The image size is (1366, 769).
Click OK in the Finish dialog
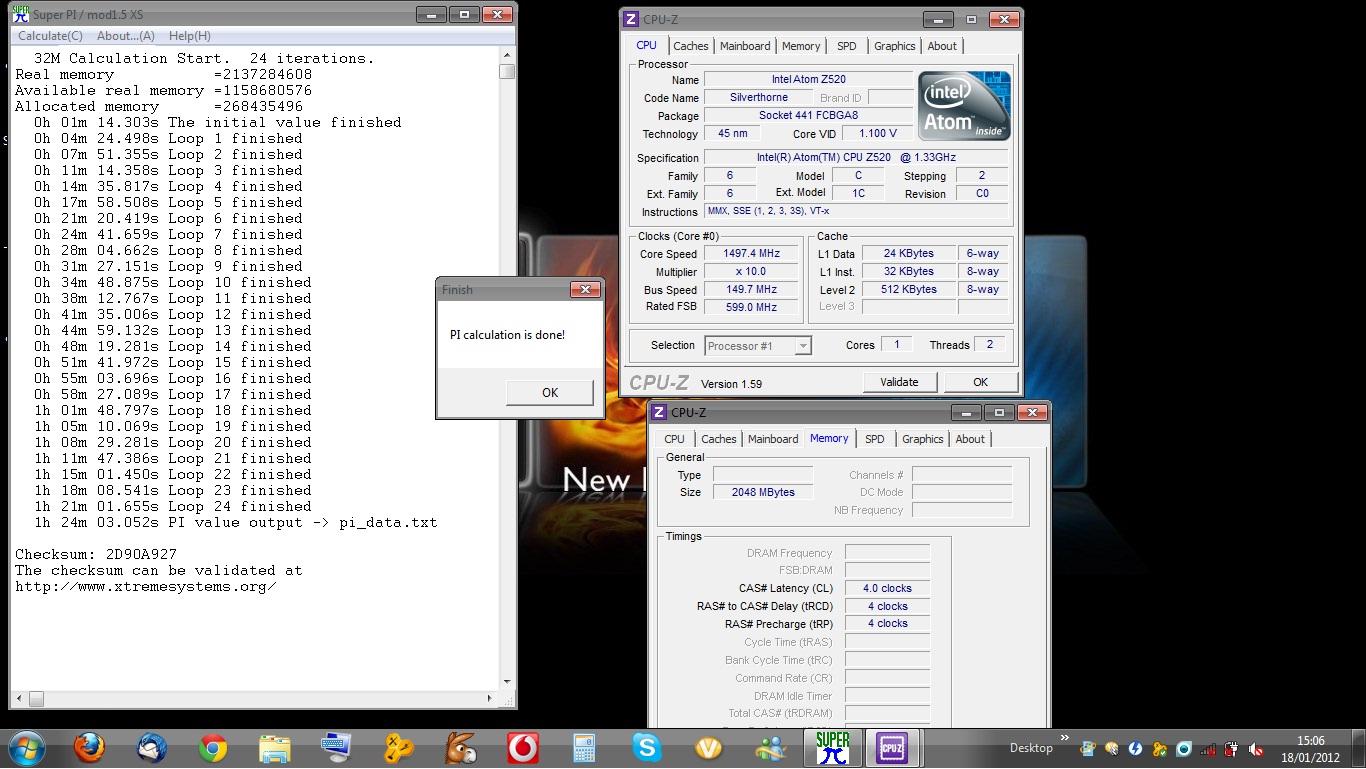pos(550,393)
